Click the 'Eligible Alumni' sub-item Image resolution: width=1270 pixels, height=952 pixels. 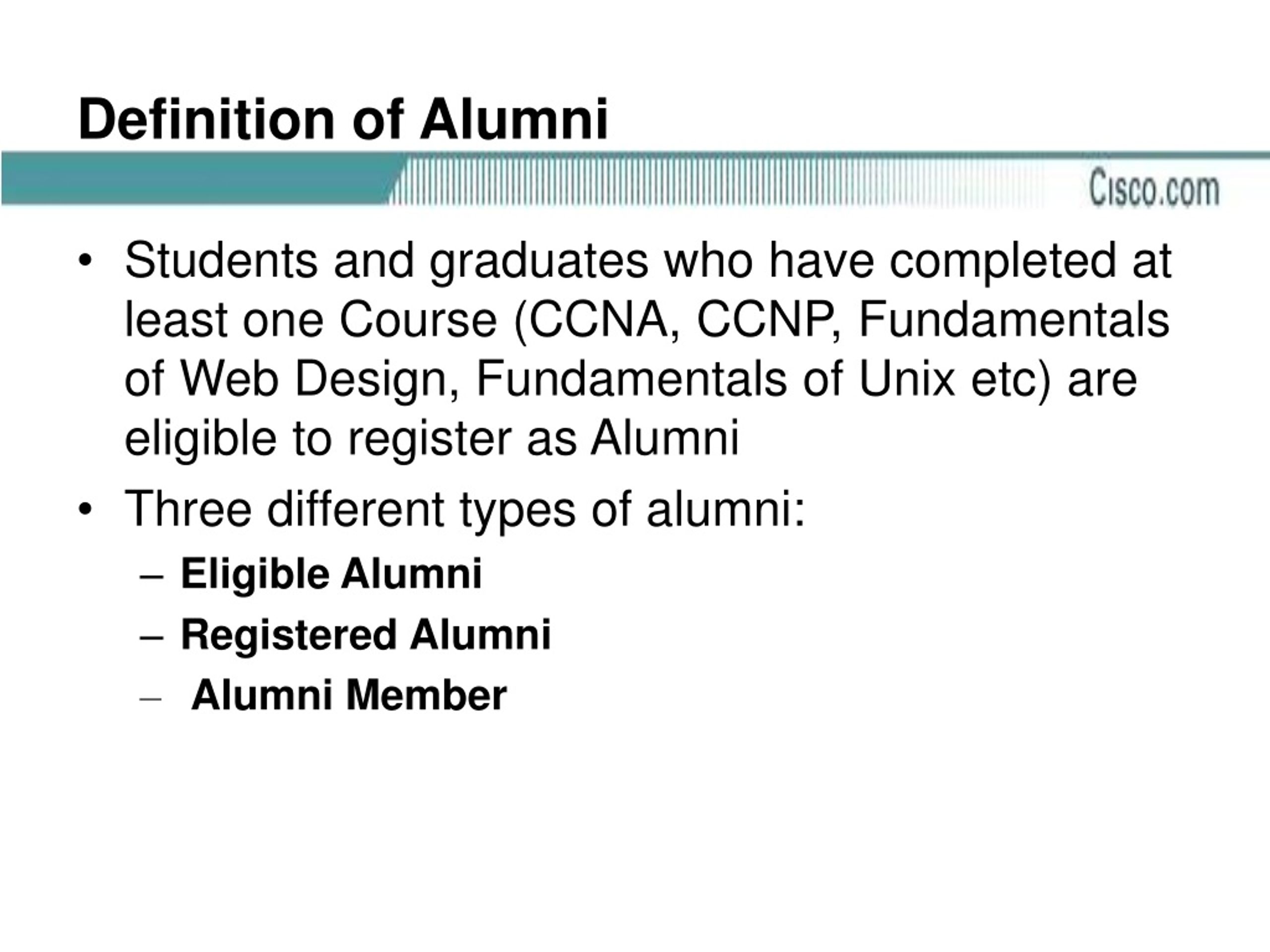click(331, 573)
